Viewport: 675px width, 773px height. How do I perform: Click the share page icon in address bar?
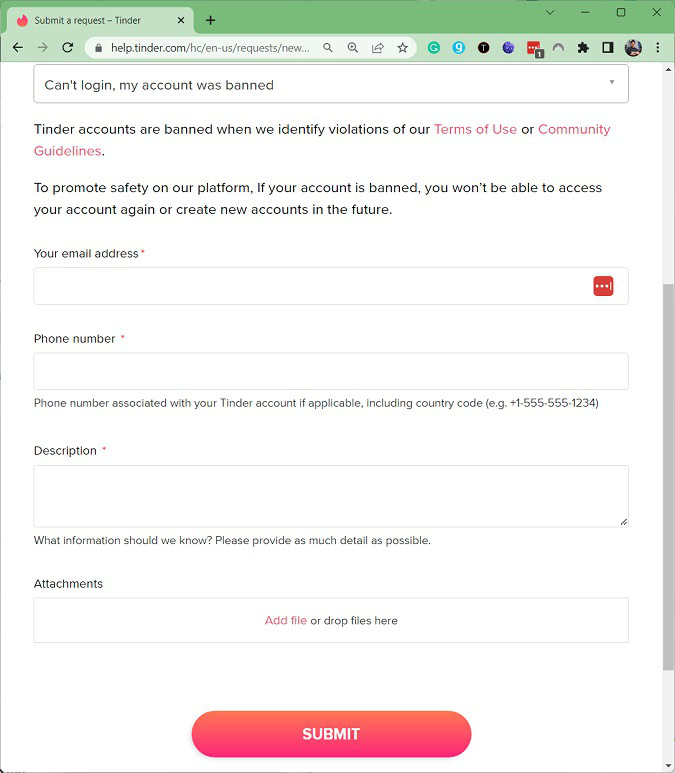point(378,47)
